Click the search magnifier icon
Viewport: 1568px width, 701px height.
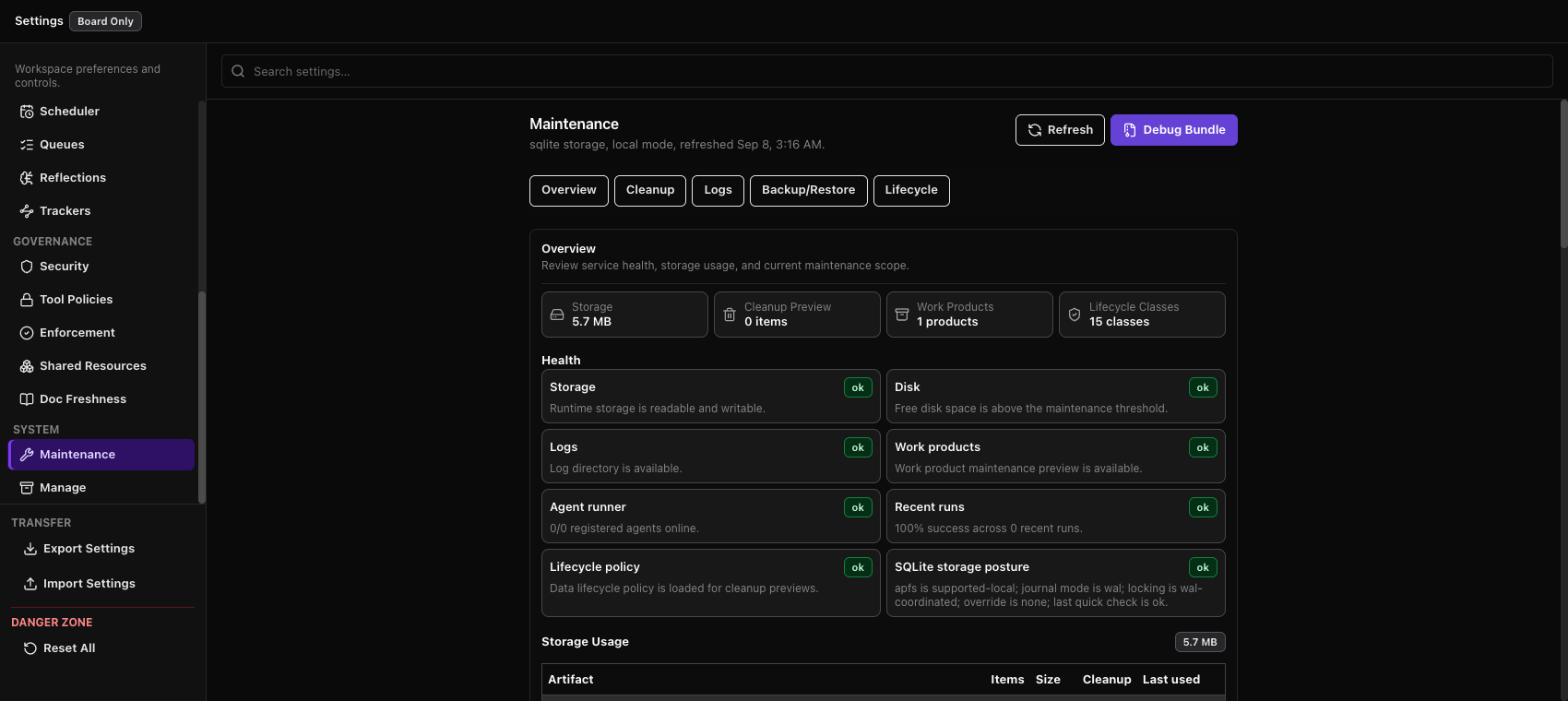point(238,71)
